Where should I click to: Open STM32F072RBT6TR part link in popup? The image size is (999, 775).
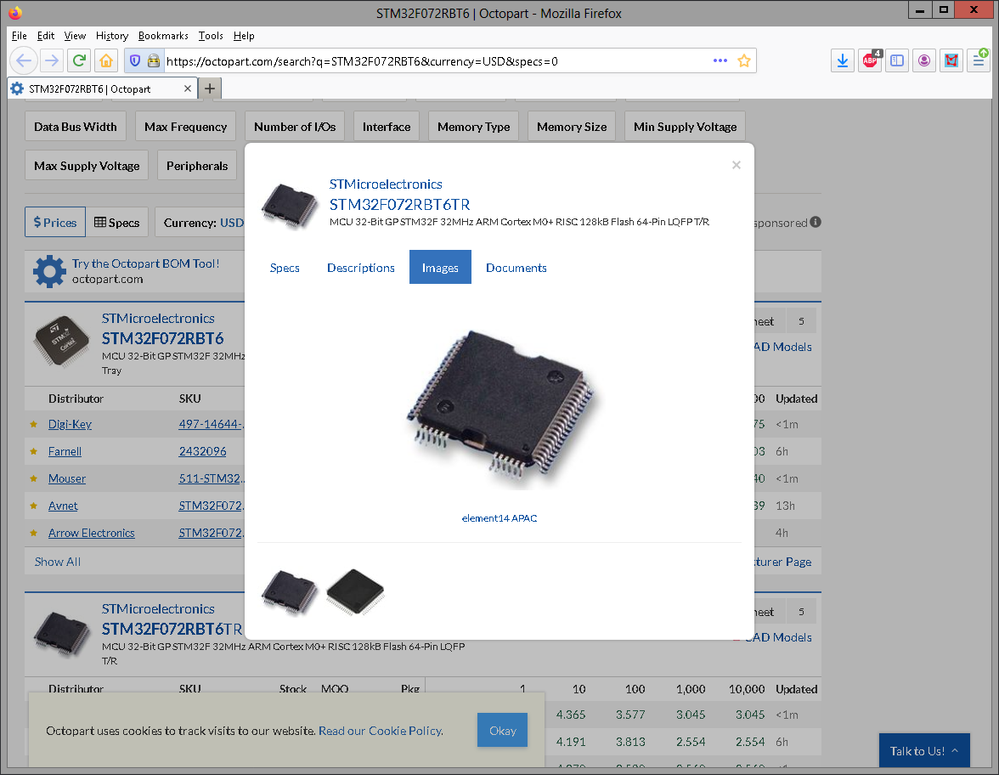[x=399, y=205]
